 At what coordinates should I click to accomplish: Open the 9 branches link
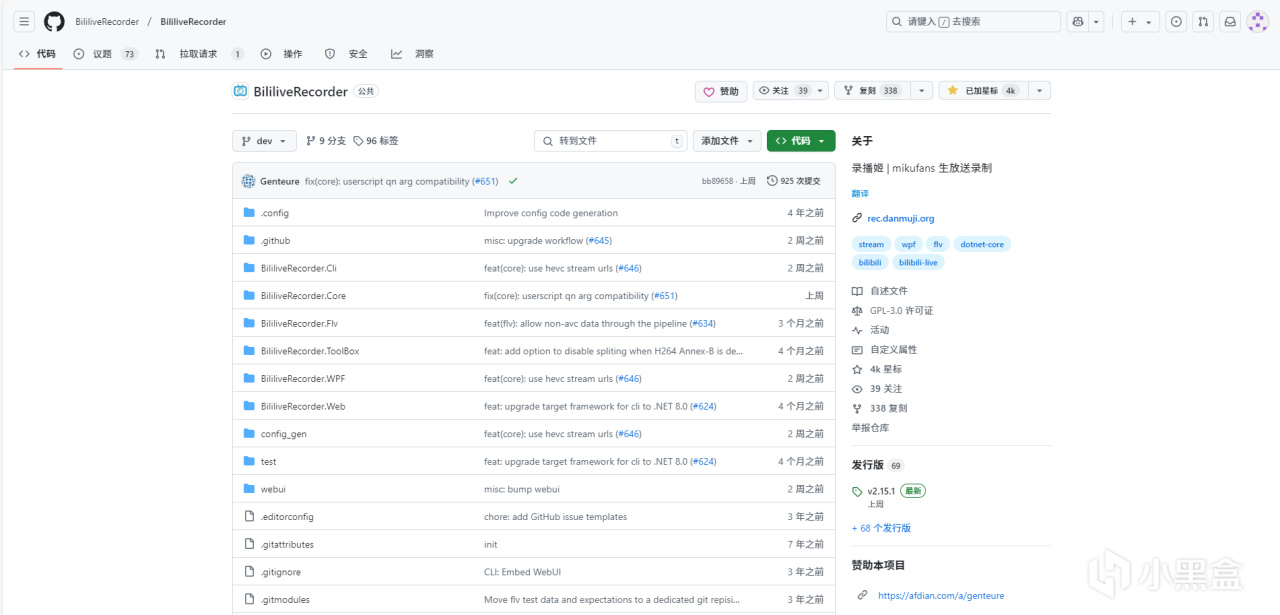(x=326, y=141)
